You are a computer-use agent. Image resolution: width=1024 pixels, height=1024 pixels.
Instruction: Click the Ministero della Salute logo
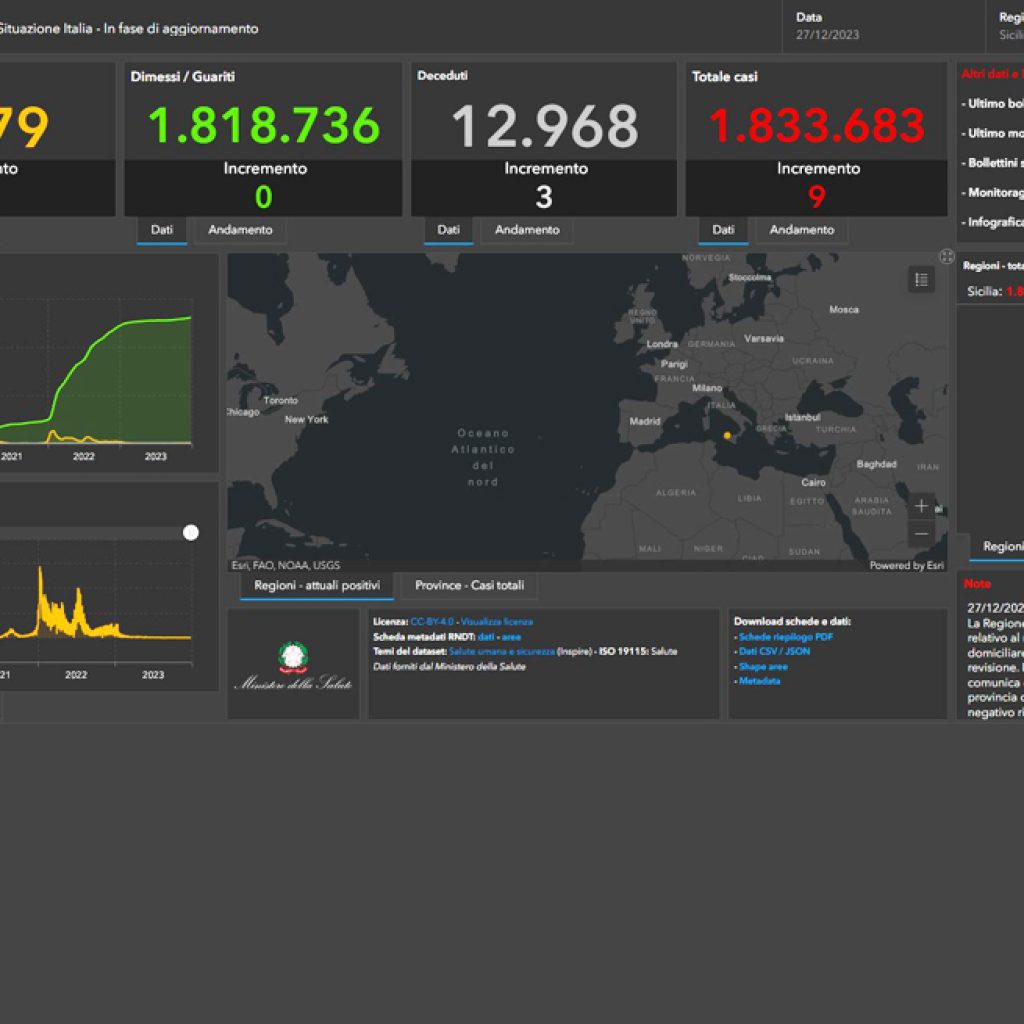(x=293, y=665)
